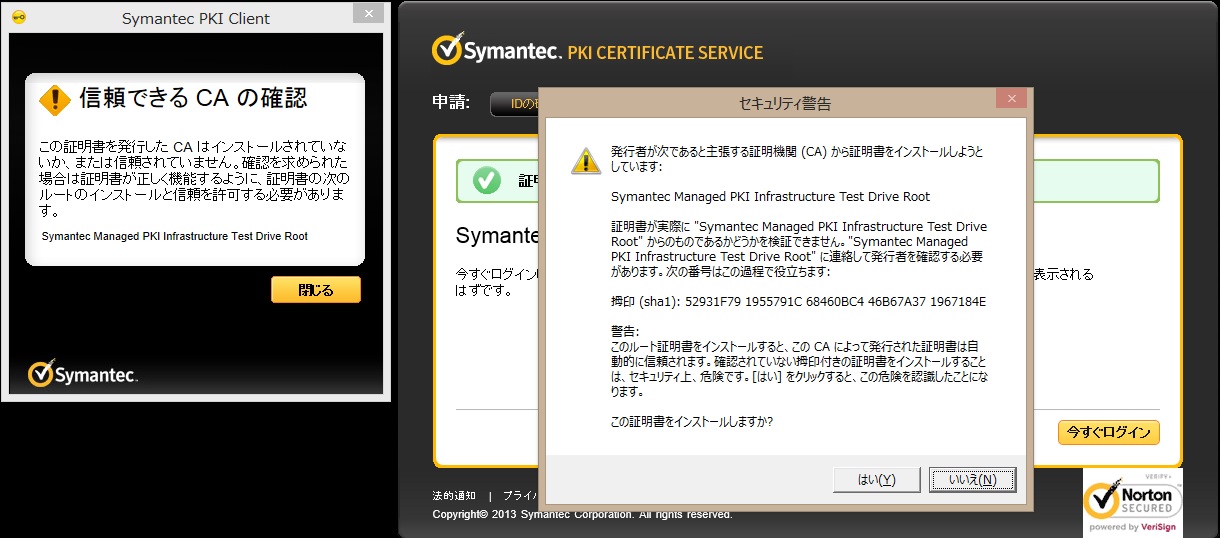The width and height of the screenshot is (1220, 538).
Task: Click the yellow triangle security warning icon
Action: 585,161
